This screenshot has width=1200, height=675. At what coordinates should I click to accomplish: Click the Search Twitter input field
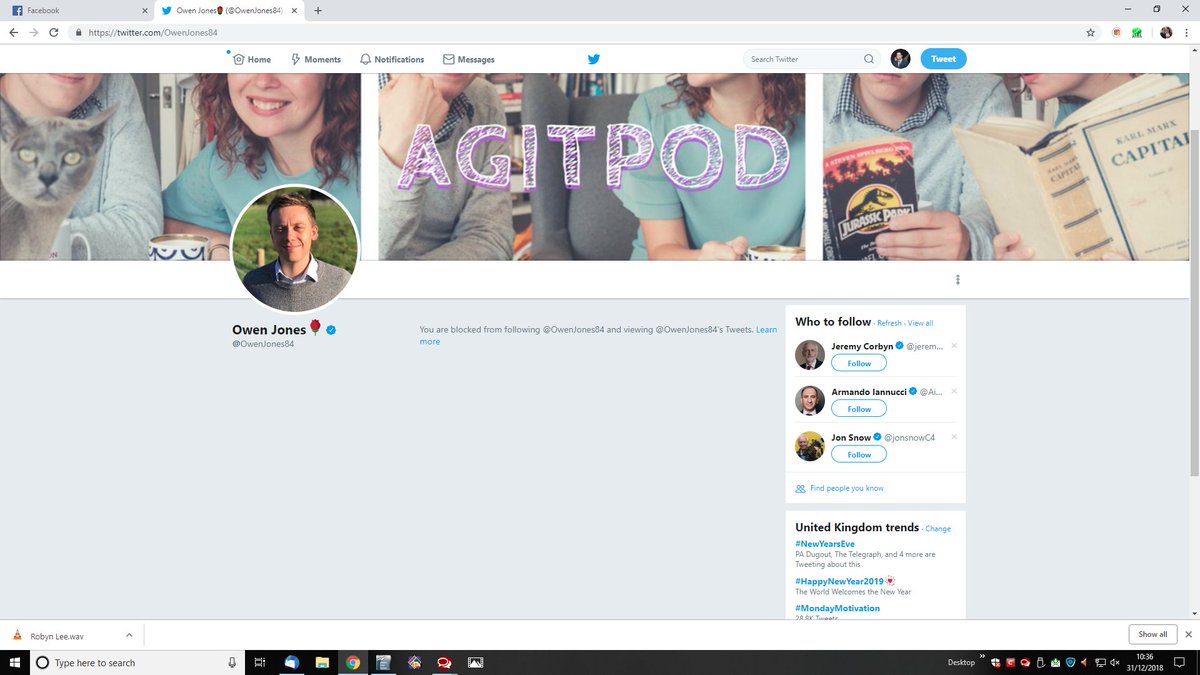pos(812,59)
